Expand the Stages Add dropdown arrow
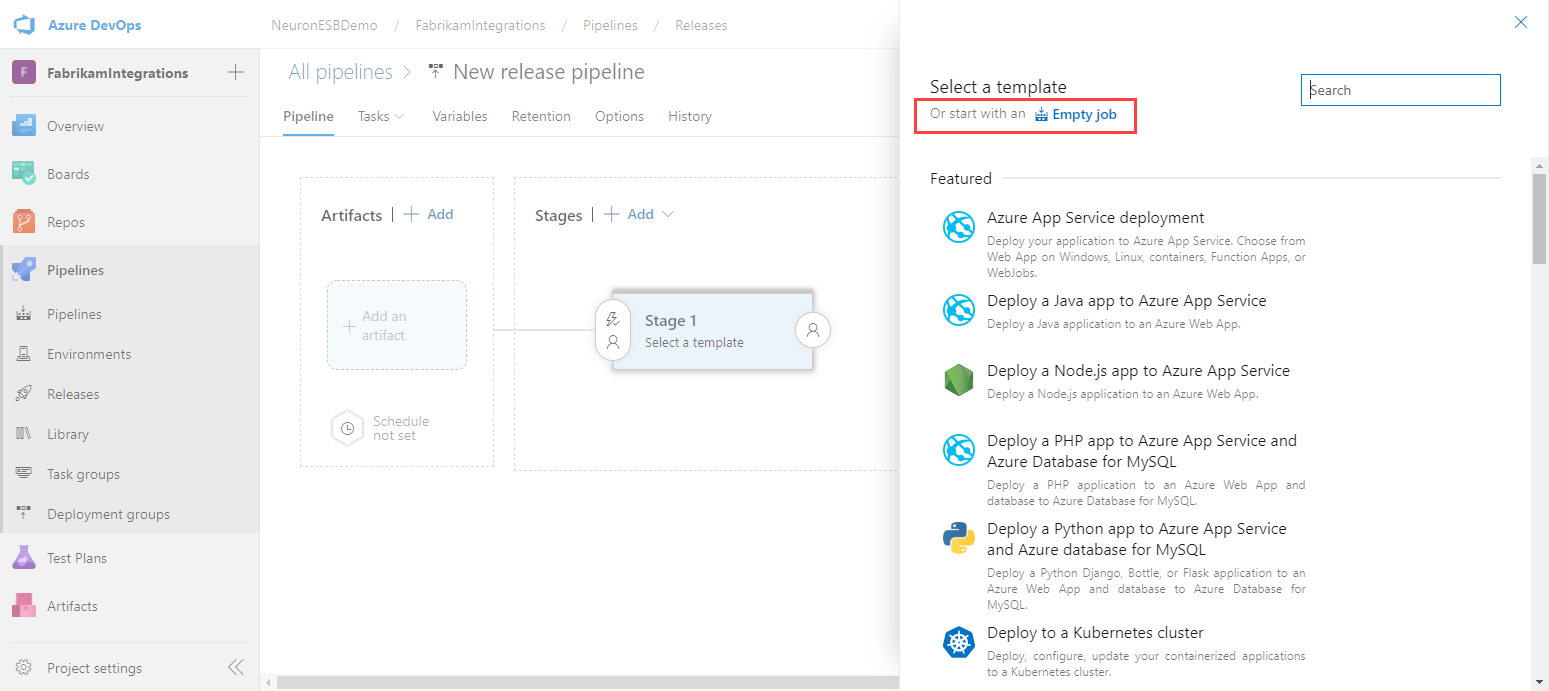Image resolution: width=1549 pixels, height=691 pixels. [x=668, y=214]
